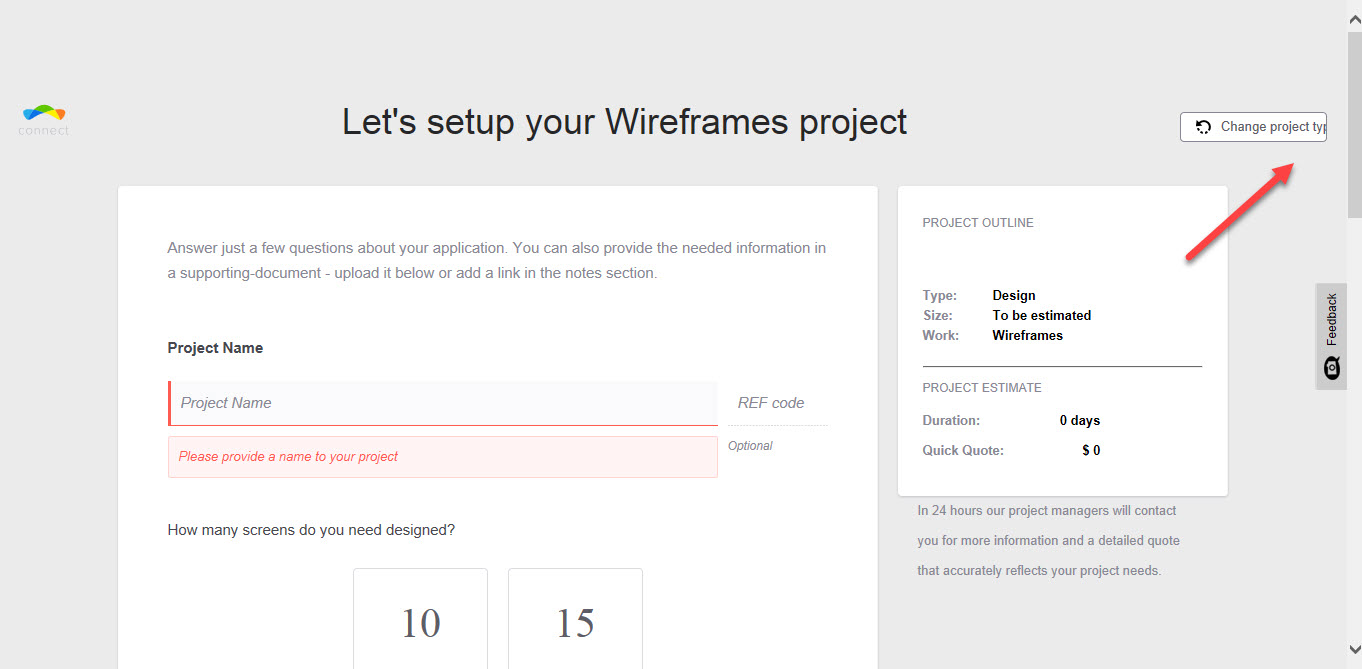
Task: Choose the 15 screens option
Action: tap(575, 619)
